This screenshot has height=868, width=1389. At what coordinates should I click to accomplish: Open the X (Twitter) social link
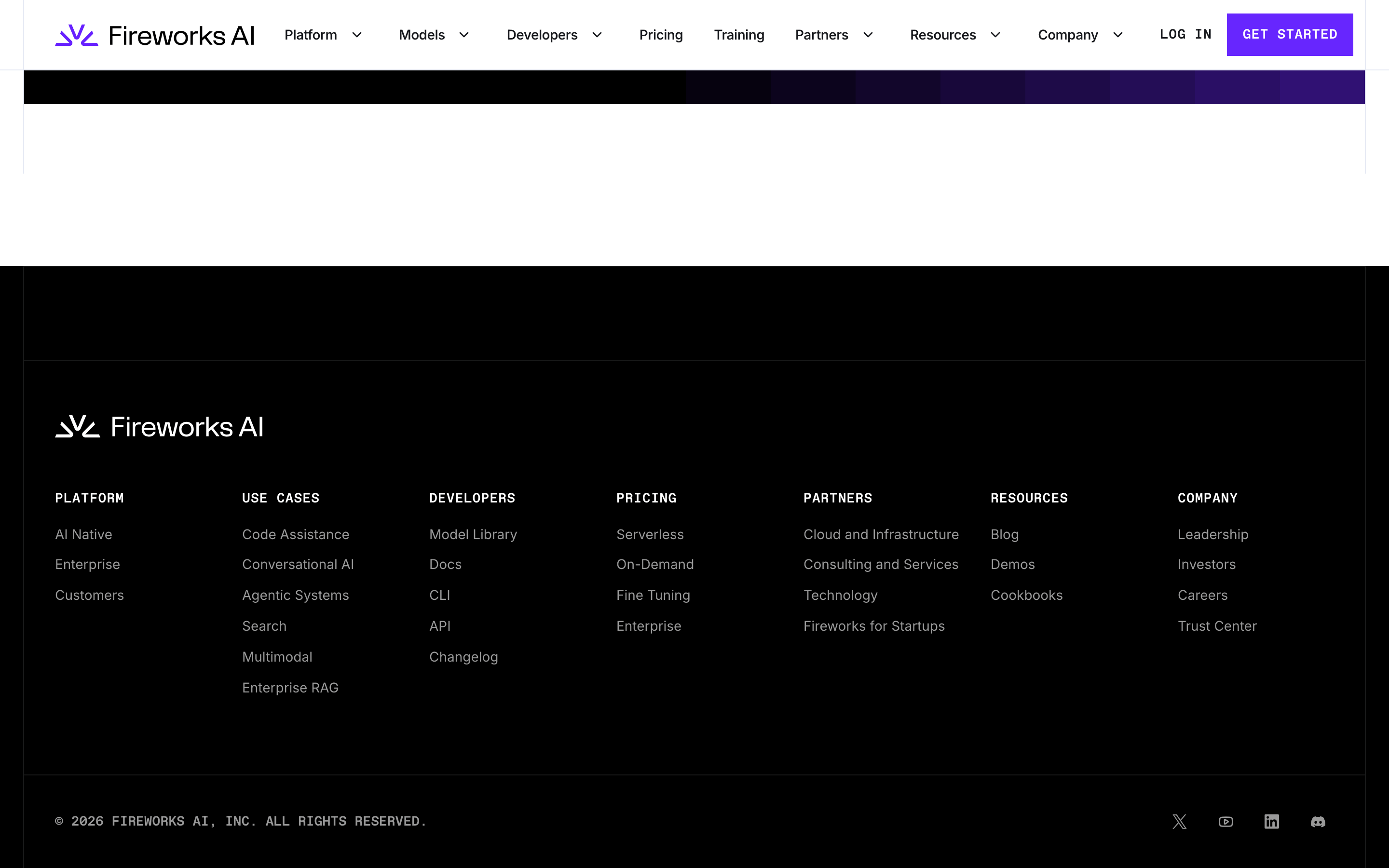click(1180, 822)
